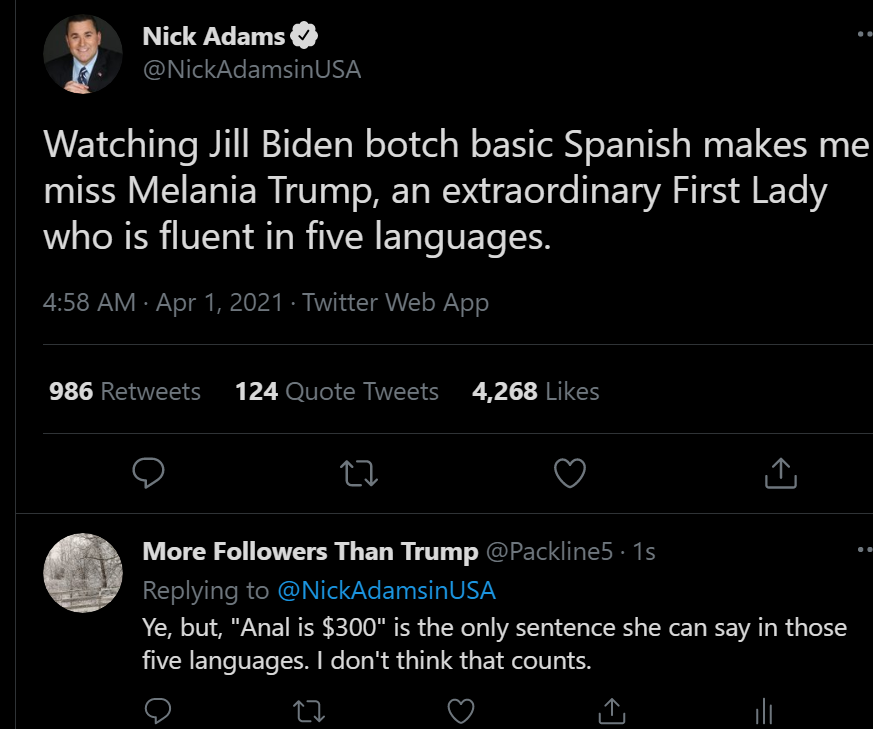View analytics for the Packline5 reply

point(762,711)
